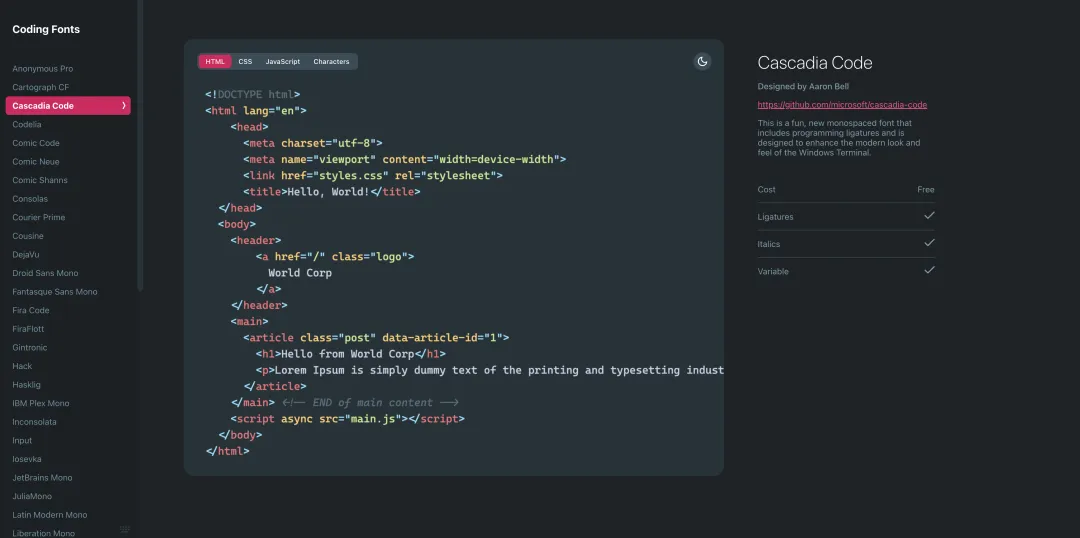Switch to the HTML tab
Screen dimensions: 1080x538
tap(215, 61)
